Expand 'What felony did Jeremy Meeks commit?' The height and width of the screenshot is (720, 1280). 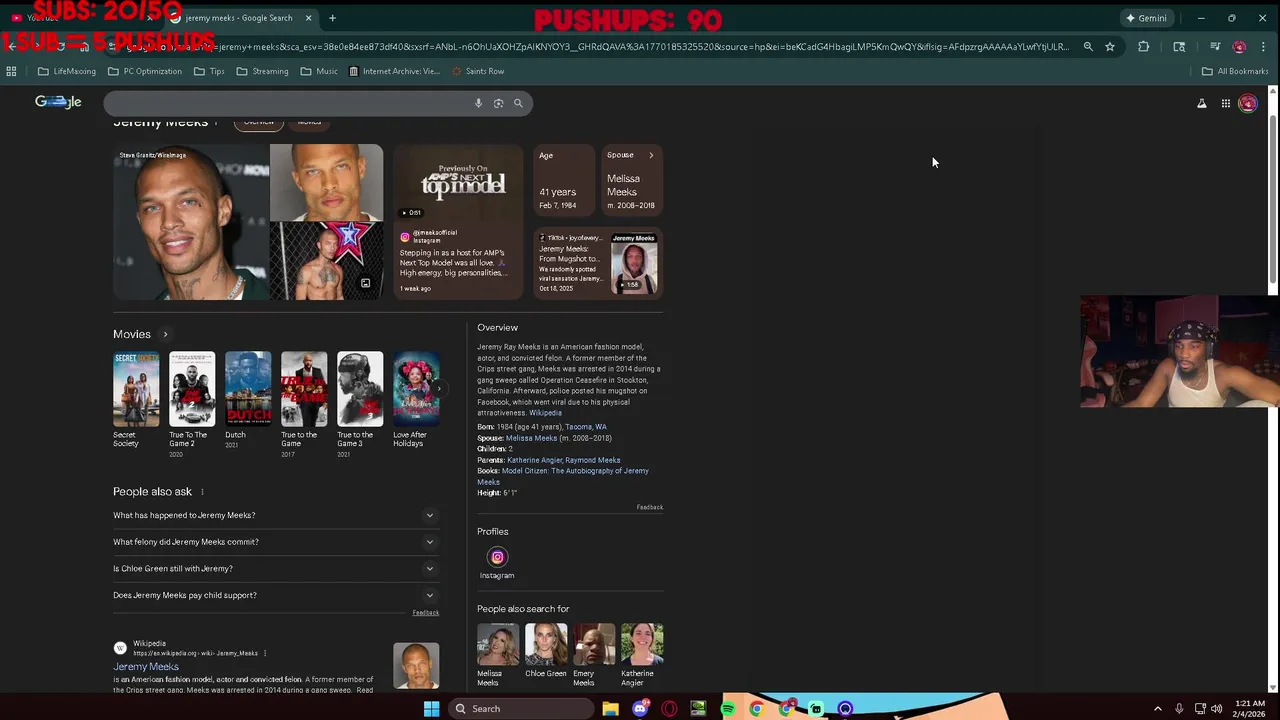tap(275, 542)
